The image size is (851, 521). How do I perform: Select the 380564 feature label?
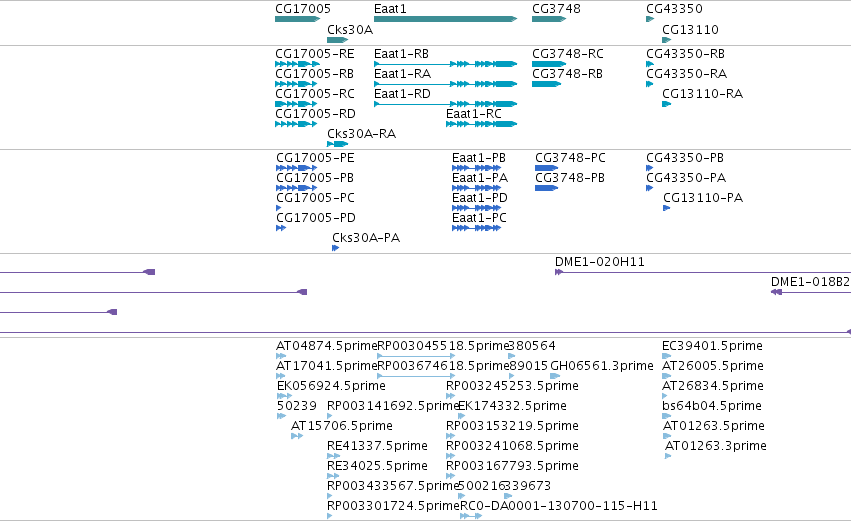click(532, 346)
